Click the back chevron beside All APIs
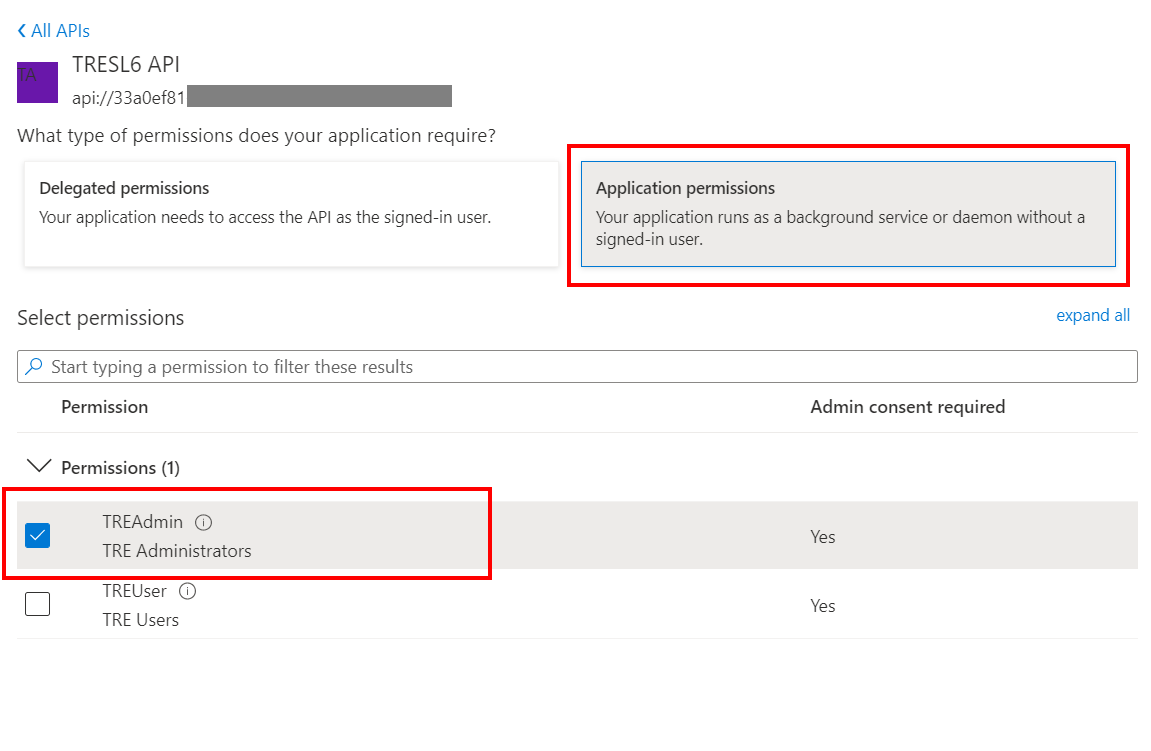1151x751 pixels. tap(20, 30)
